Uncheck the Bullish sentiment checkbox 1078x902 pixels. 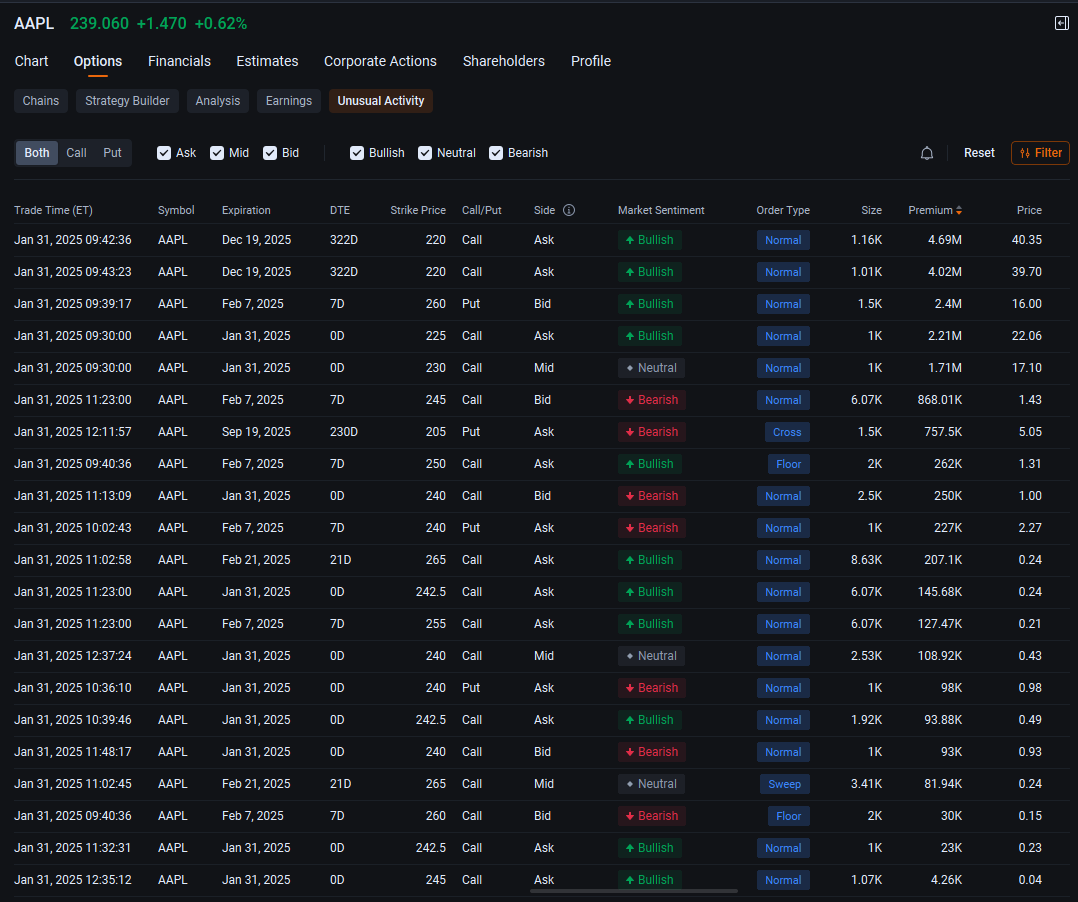[357, 153]
